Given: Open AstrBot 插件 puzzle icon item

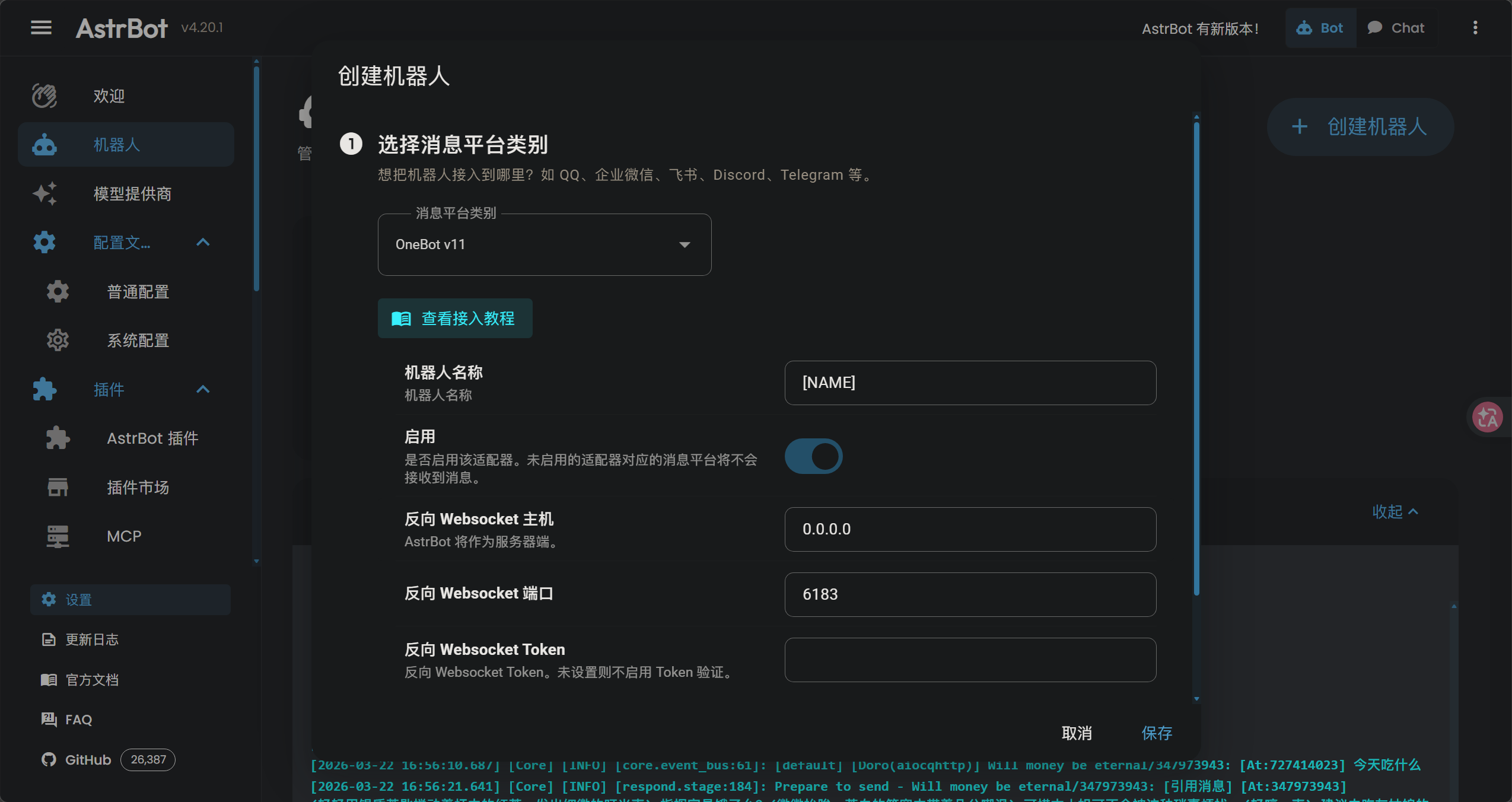Looking at the screenshot, I should pyautogui.click(x=58, y=438).
